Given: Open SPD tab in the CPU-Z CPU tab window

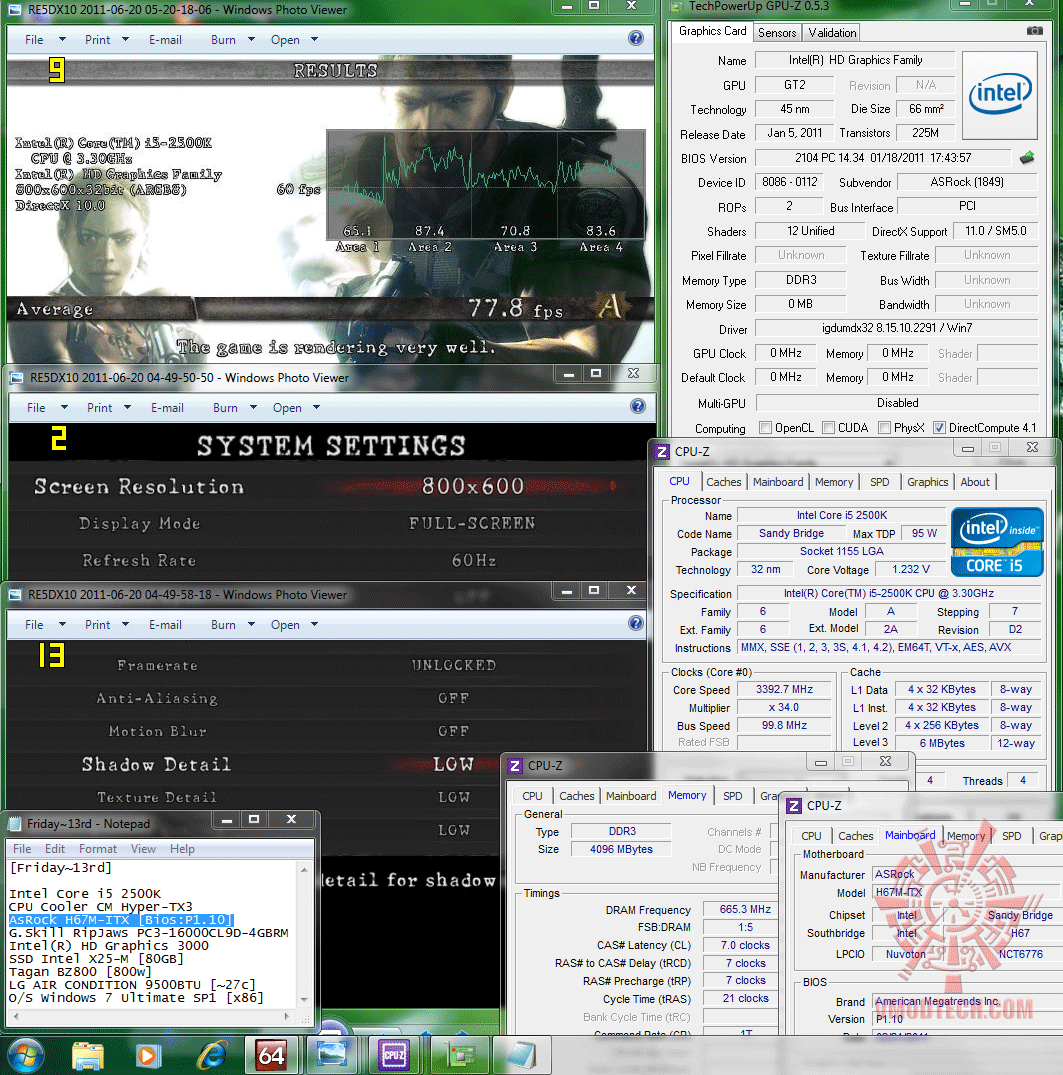Looking at the screenshot, I should (x=879, y=482).
